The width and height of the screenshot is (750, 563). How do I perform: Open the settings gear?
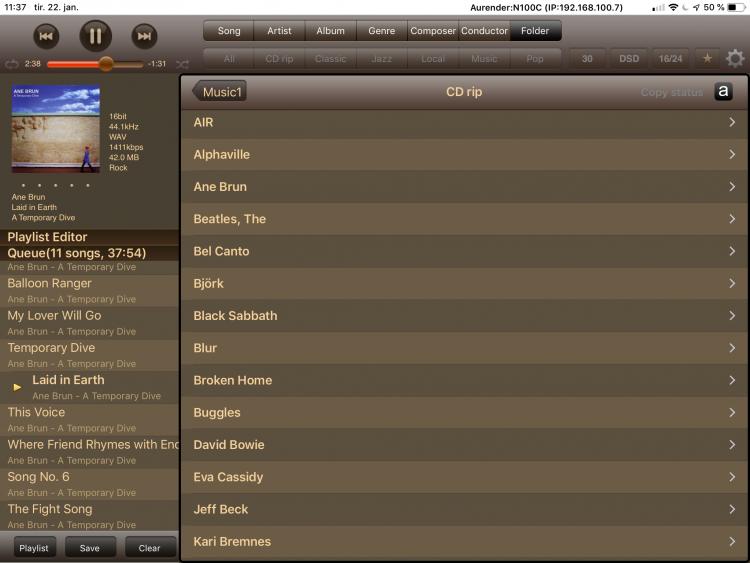[735, 58]
